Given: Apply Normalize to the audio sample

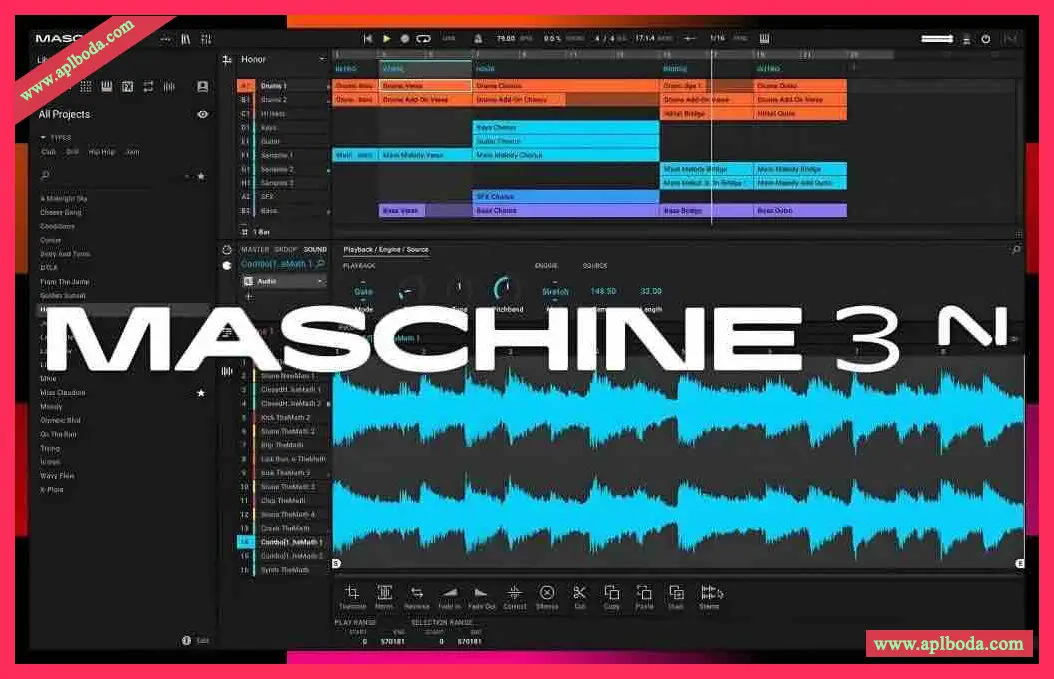Looking at the screenshot, I should tap(384, 592).
